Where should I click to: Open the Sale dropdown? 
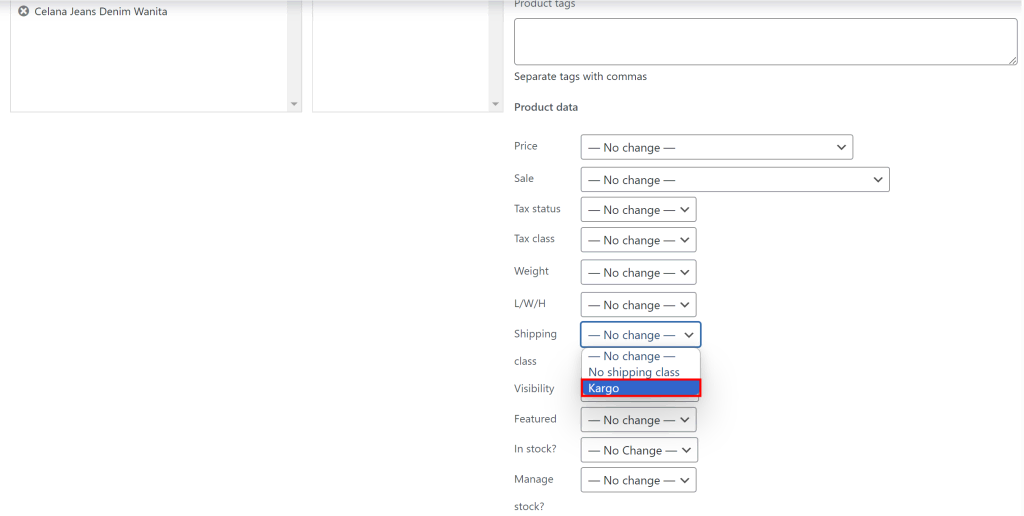(x=734, y=180)
